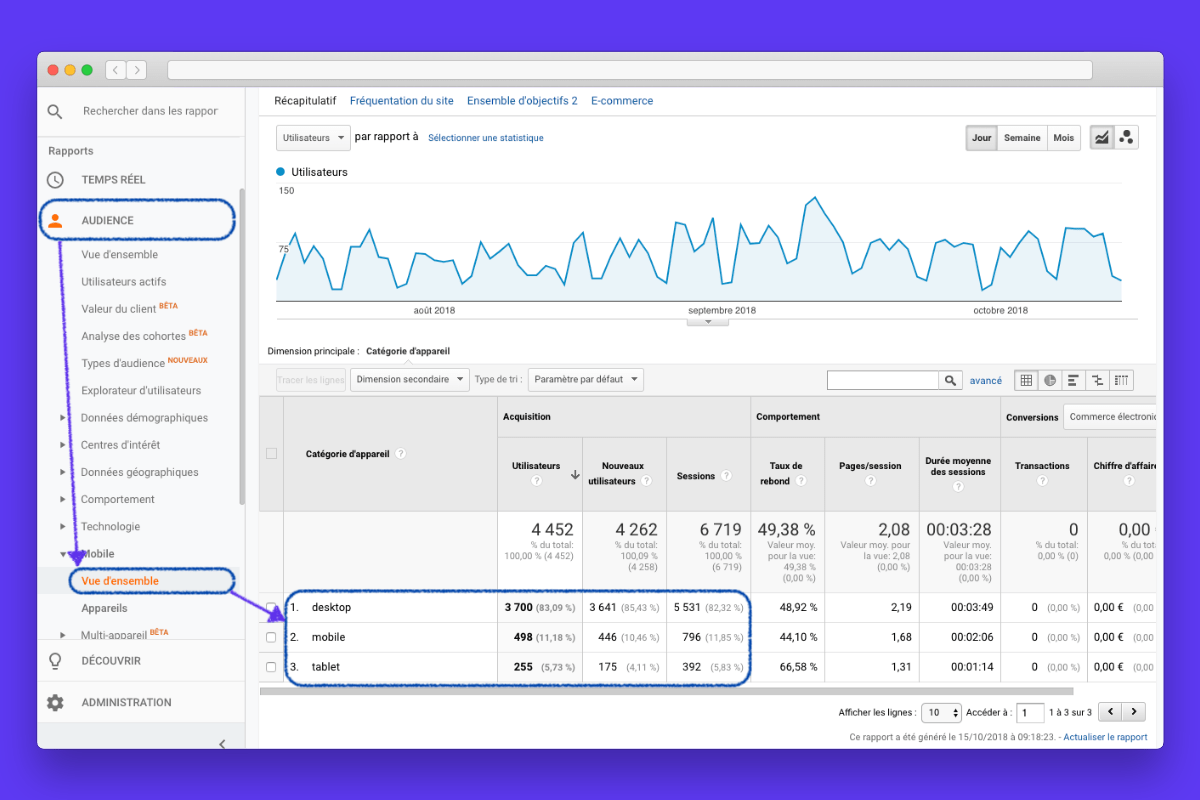The width and height of the screenshot is (1200, 800).
Task: Check the select-all rows checkbox in header
Action: pos(270,453)
